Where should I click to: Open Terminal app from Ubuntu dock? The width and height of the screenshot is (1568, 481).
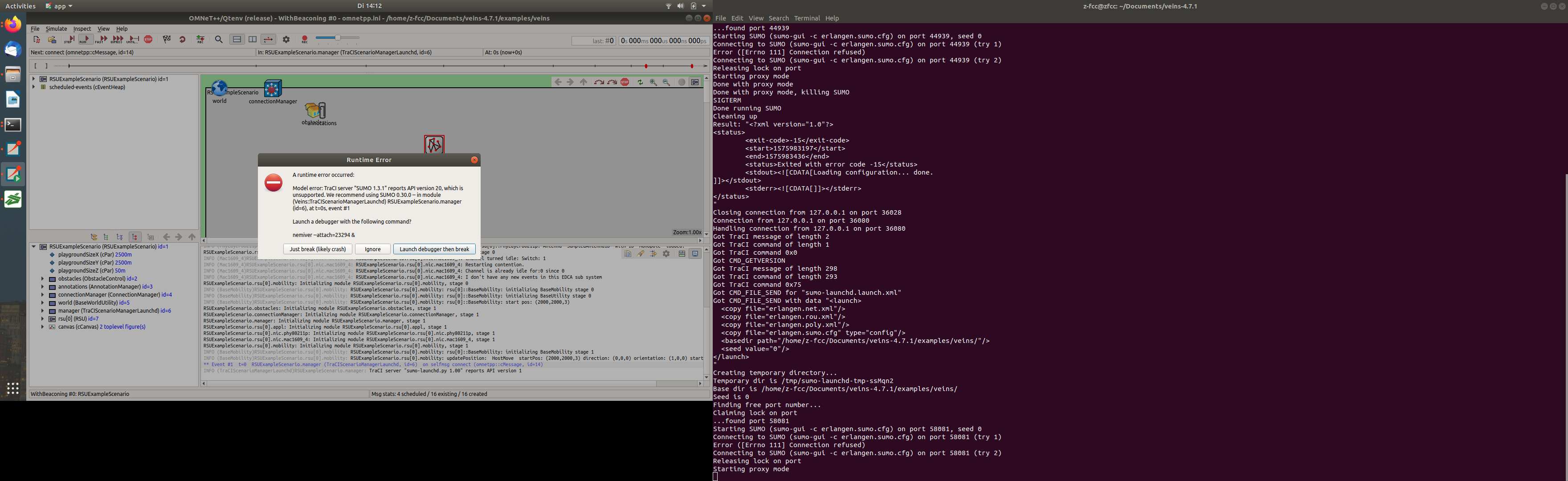point(13,125)
